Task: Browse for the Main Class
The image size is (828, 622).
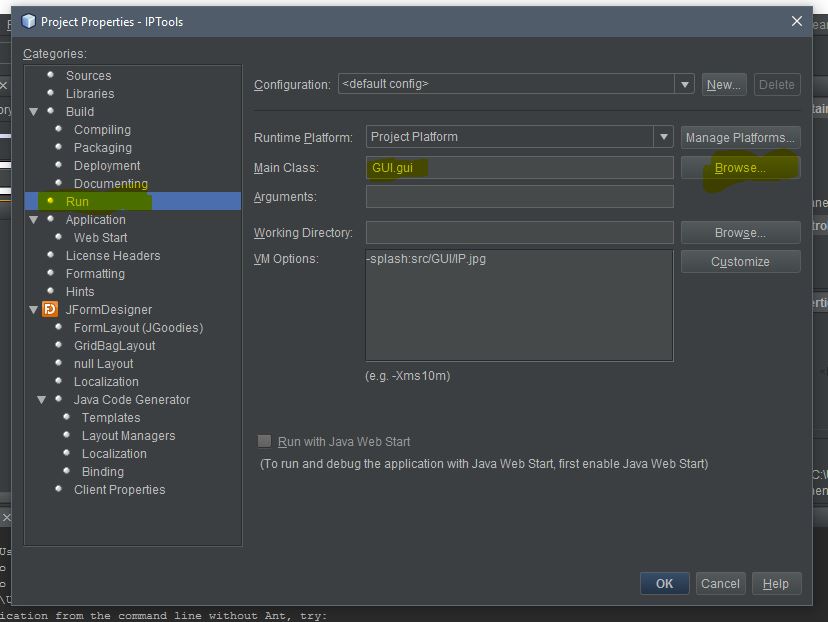Action: (740, 167)
